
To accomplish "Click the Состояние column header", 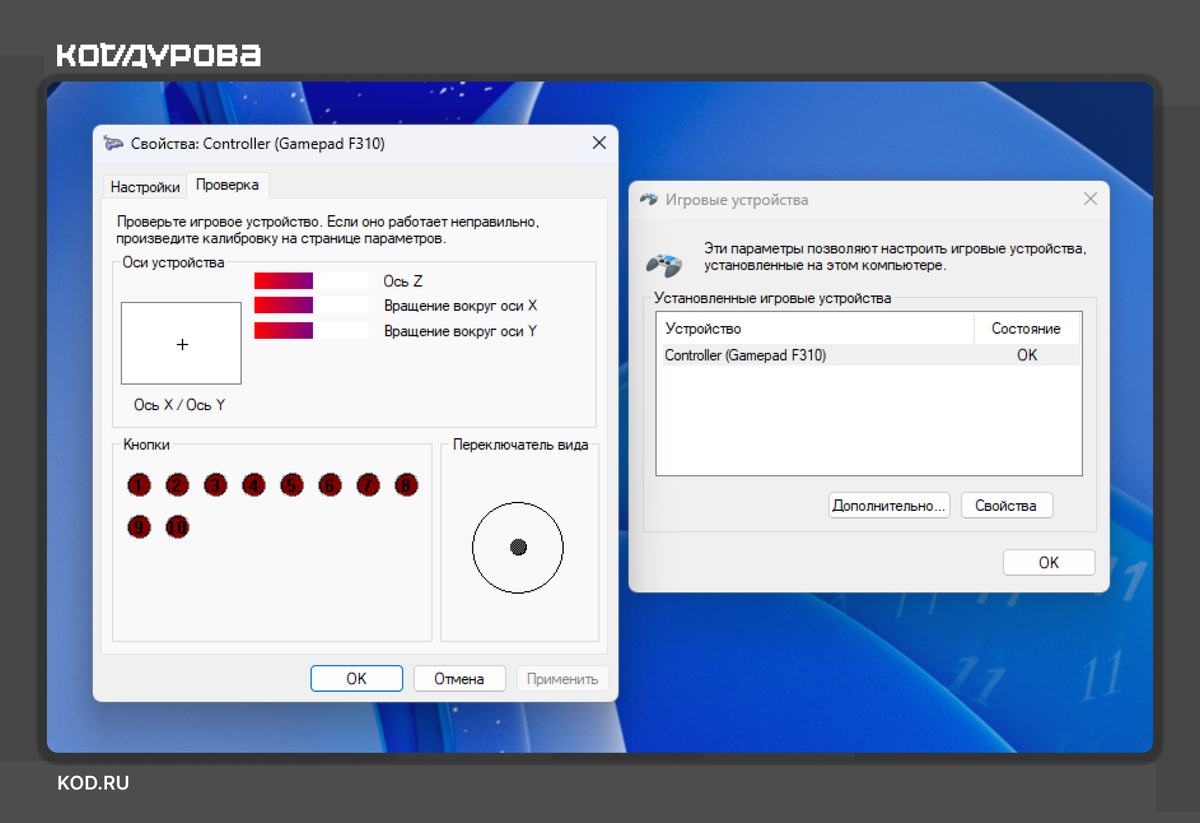I will [1027, 329].
